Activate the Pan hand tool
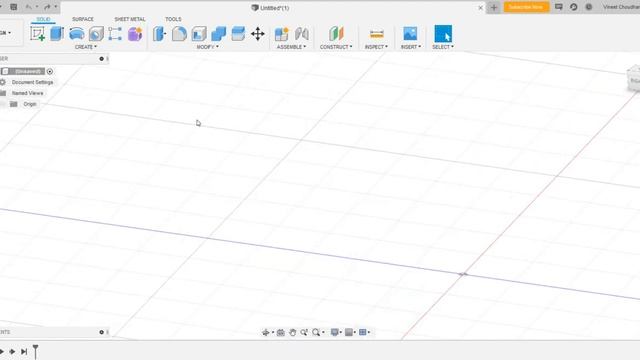Viewport: 640px width, 360px height. click(x=293, y=332)
